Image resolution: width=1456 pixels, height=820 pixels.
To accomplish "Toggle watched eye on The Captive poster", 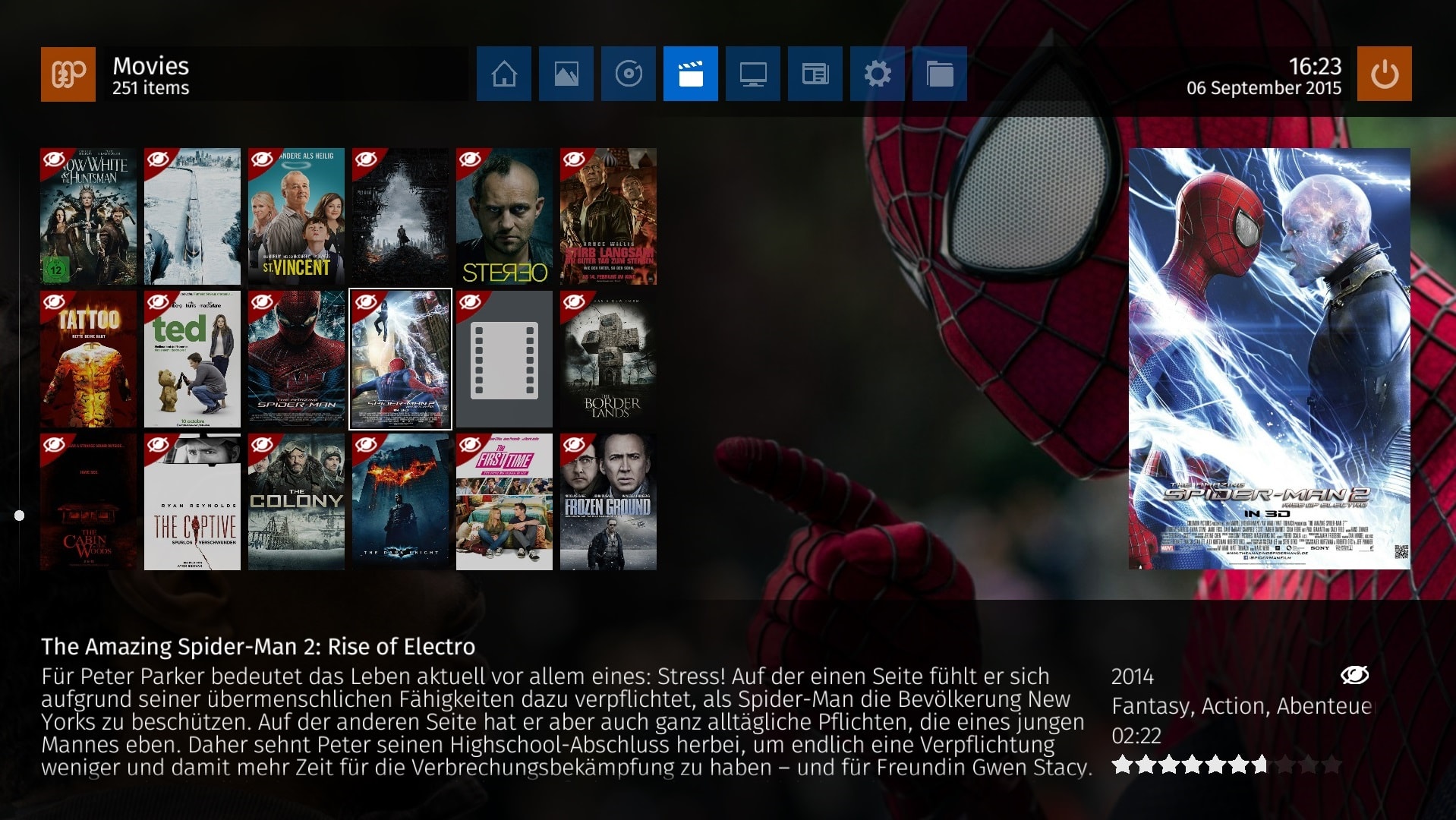I will pyautogui.click(x=158, y=445).
